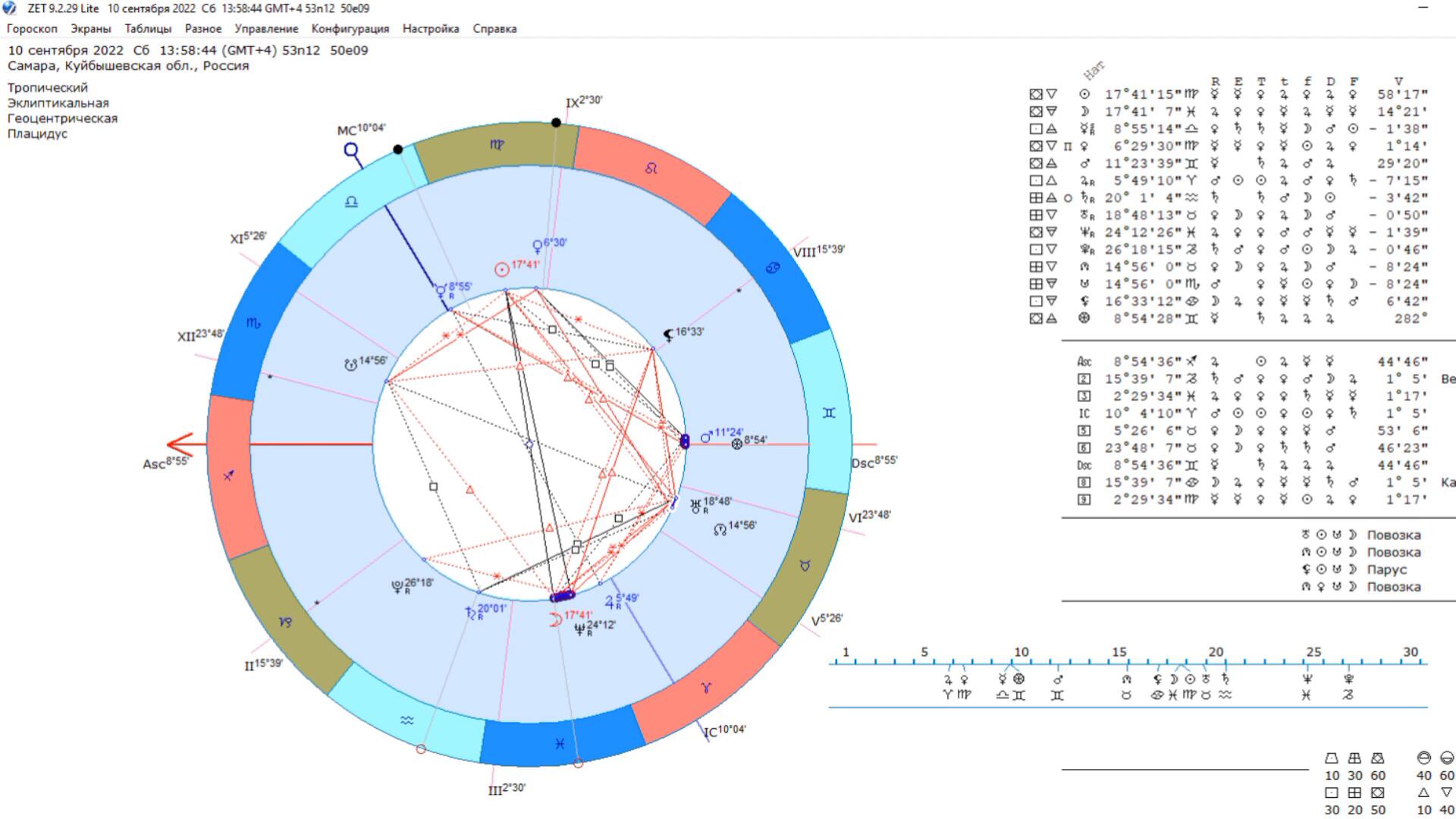This screenshot has width=1456, height=819.
Task: Open the Гороскоп menu
Action: (x=32, y=29)
